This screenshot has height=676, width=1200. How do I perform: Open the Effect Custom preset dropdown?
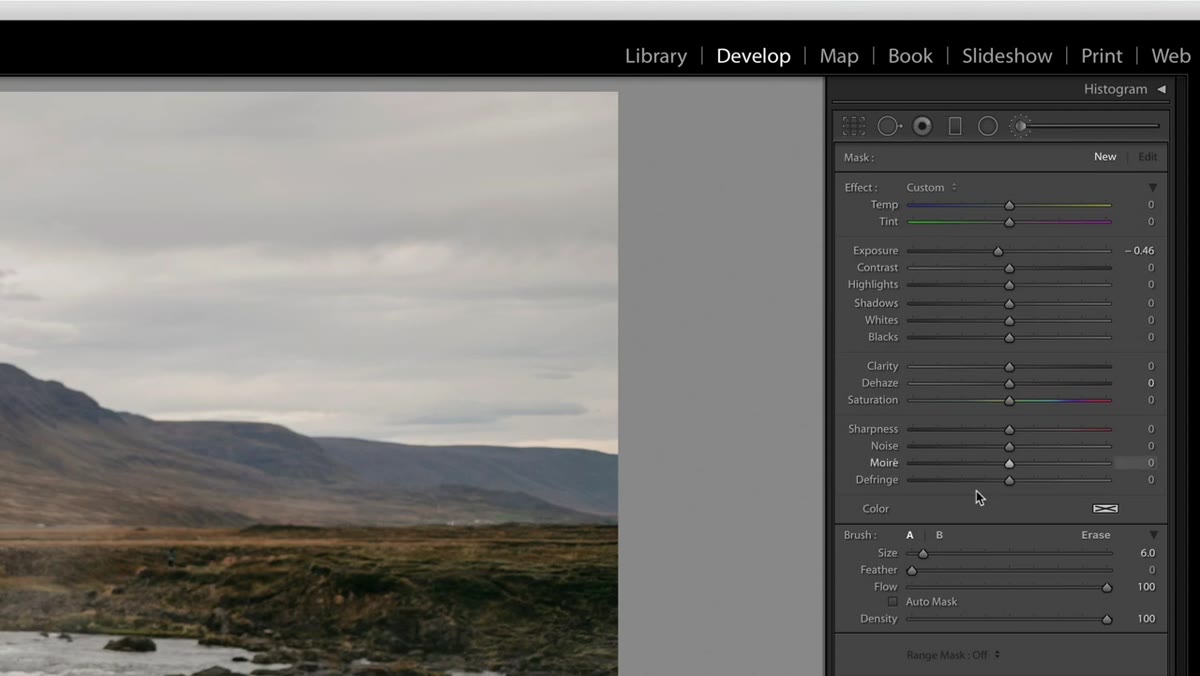click(931, 187)
